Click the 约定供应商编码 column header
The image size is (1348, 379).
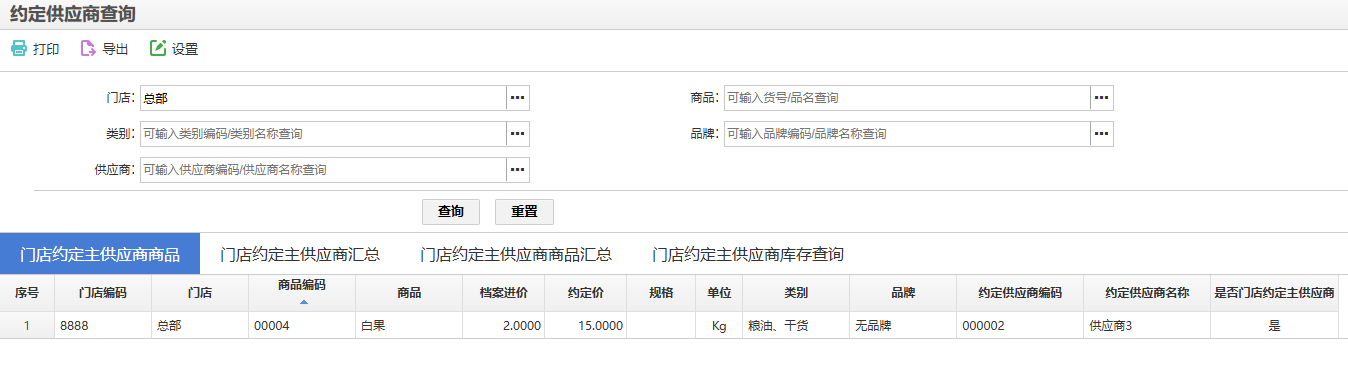(x=1020, y=293)
